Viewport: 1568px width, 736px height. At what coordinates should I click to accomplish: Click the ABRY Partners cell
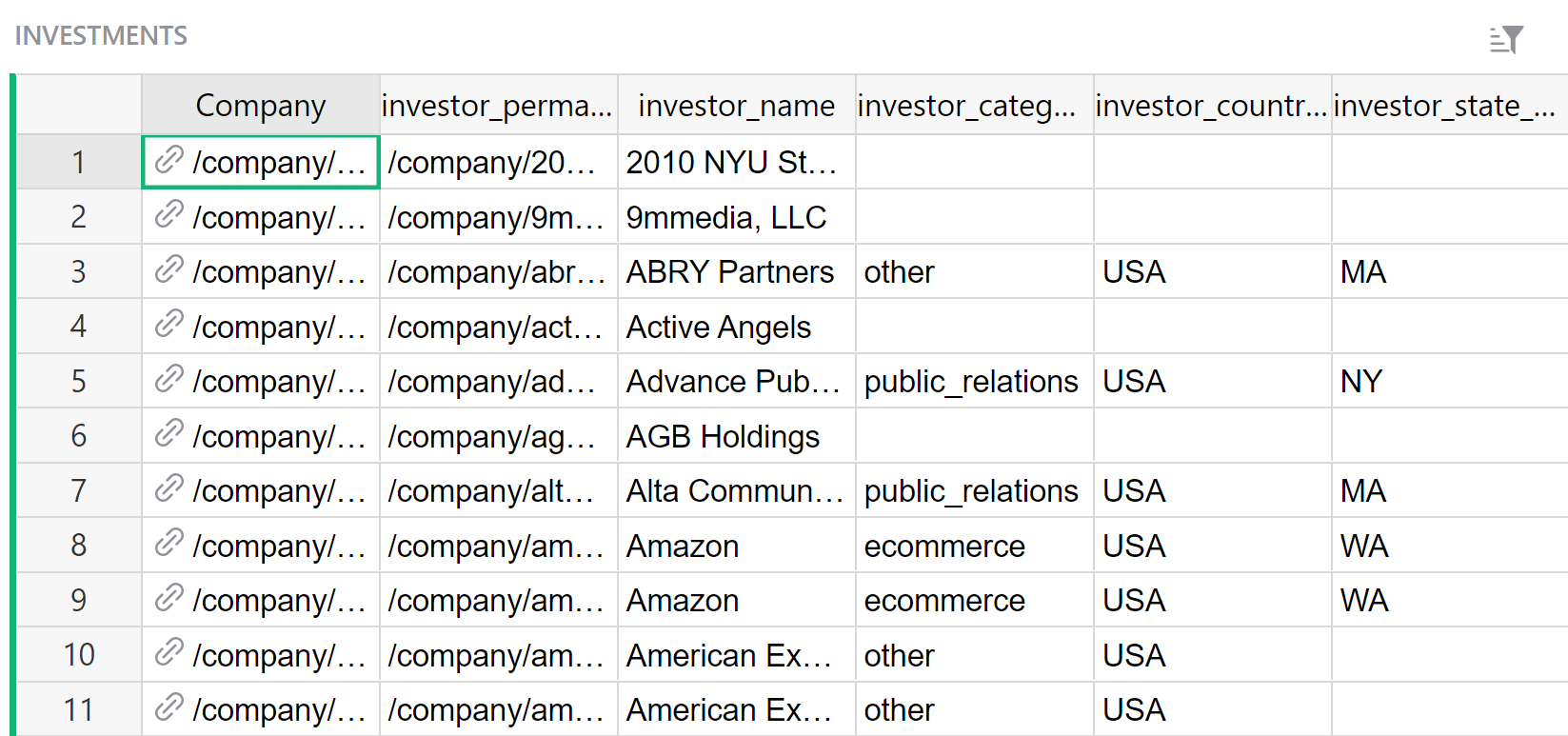point(730,272)
